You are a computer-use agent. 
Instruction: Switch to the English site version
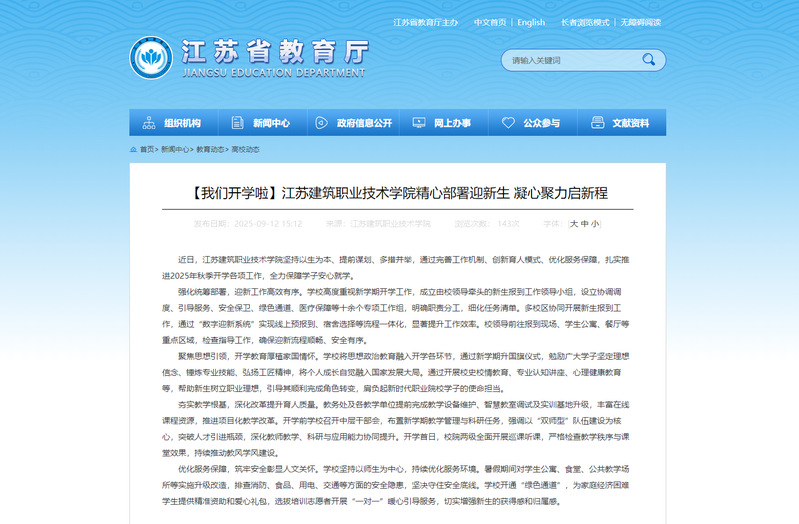(531, 22)
